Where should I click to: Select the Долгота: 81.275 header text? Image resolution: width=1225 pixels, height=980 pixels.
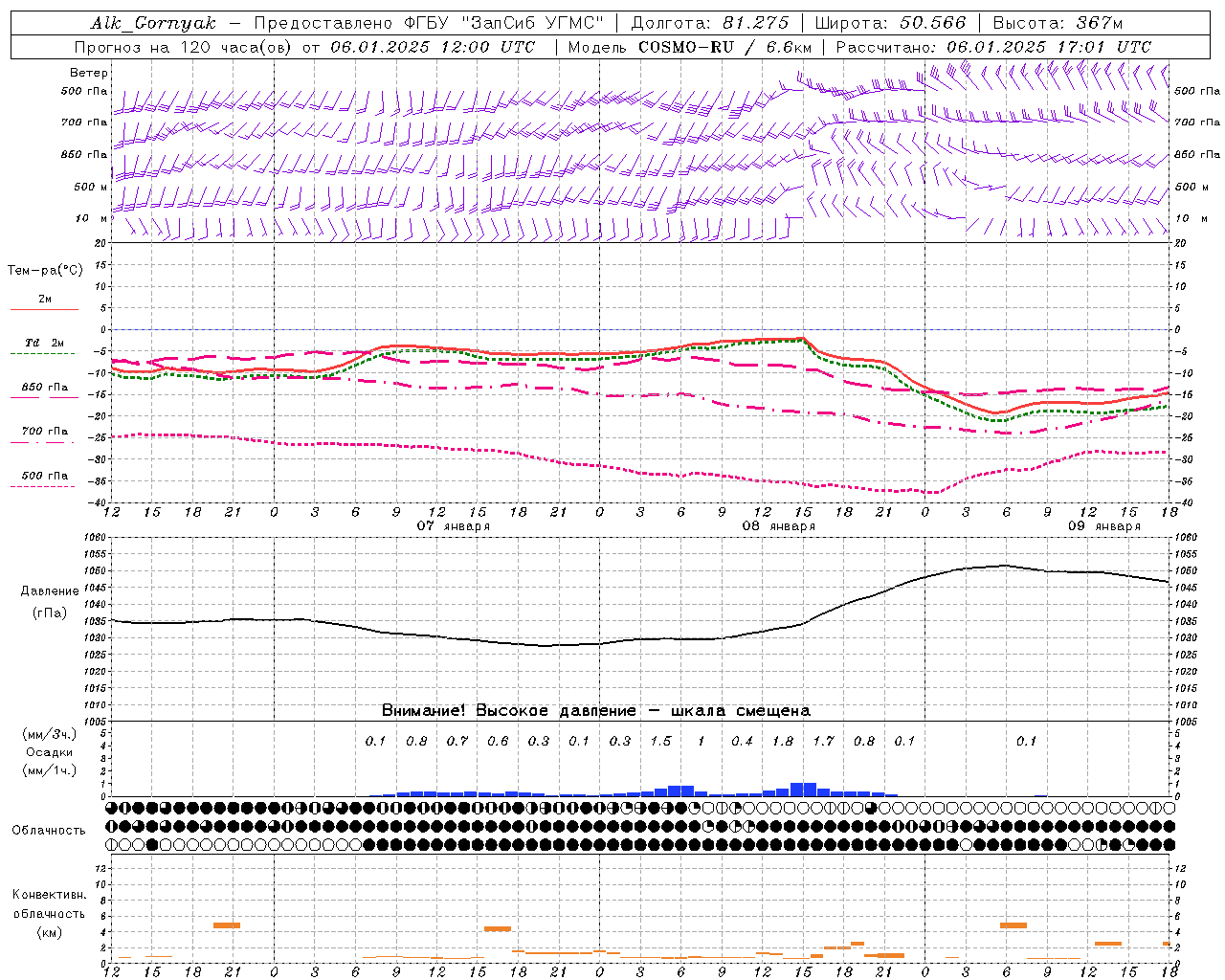(x=710, y=23)
